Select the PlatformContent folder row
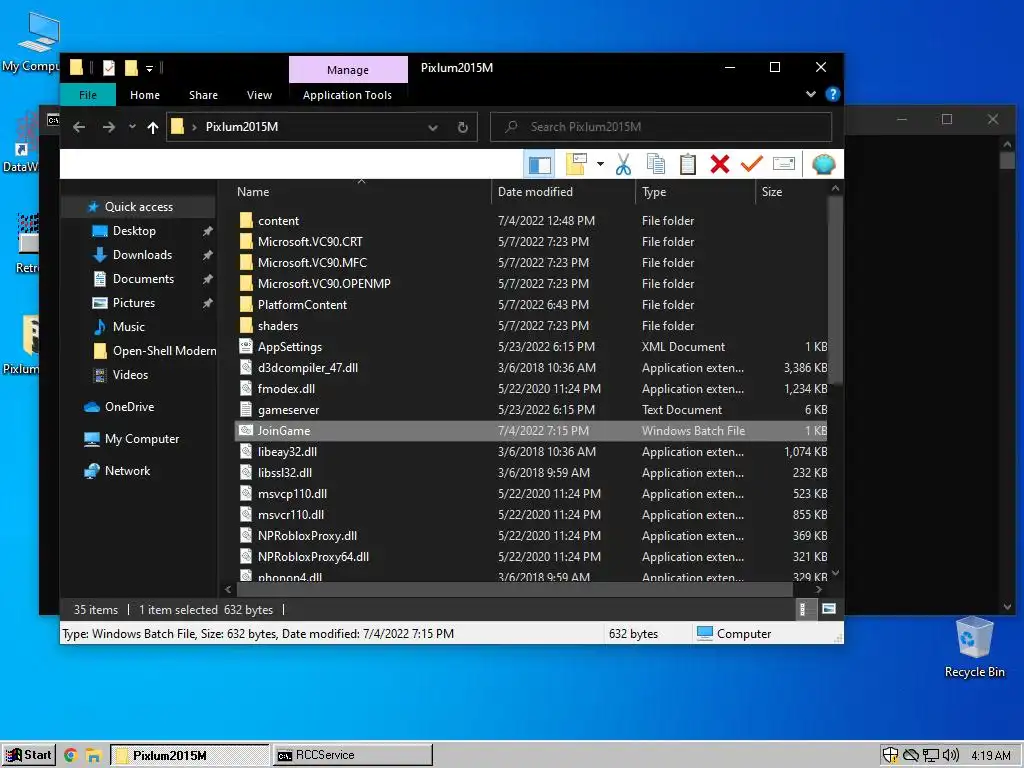This screenshot has height=768, width=1024. [x=530, y=305]
